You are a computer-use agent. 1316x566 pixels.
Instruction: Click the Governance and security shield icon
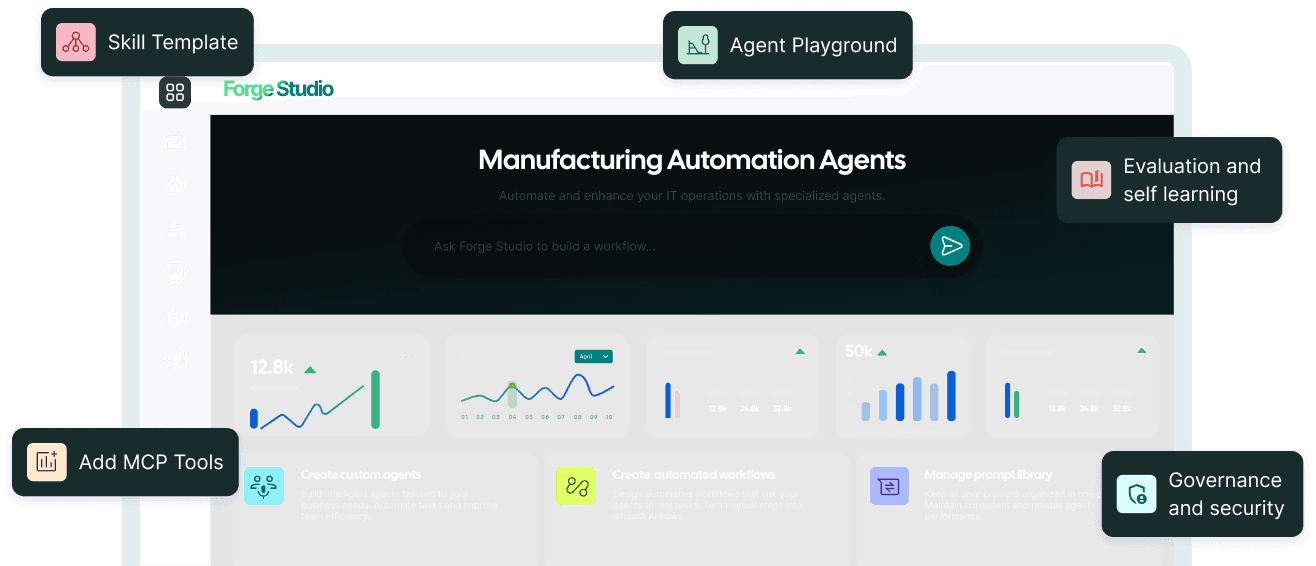coord(1137,494)
